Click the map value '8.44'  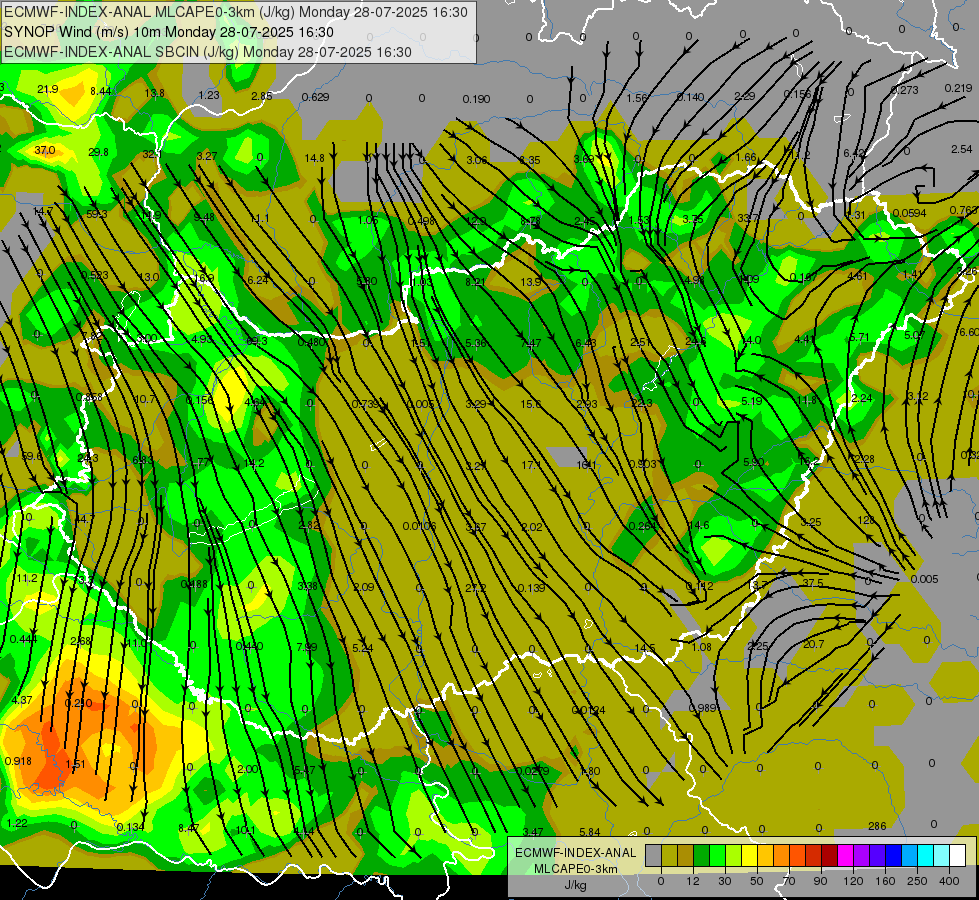[101, 92]
